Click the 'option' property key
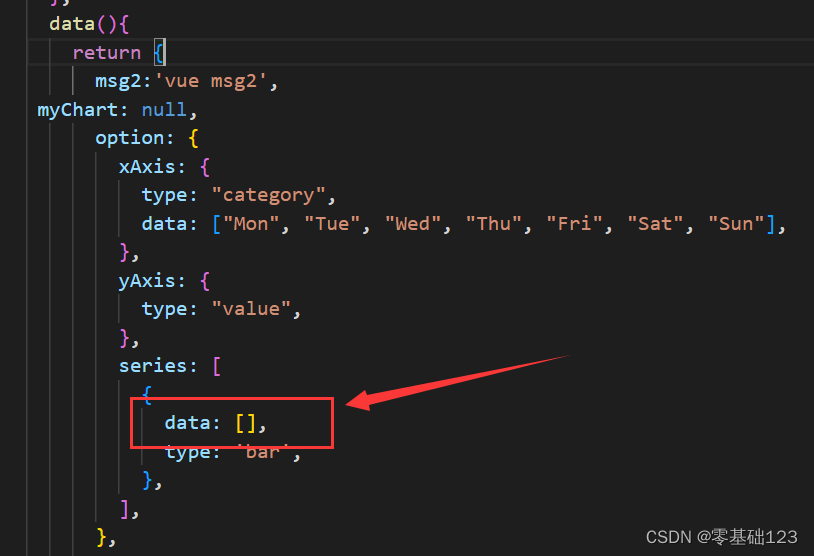 129,138
